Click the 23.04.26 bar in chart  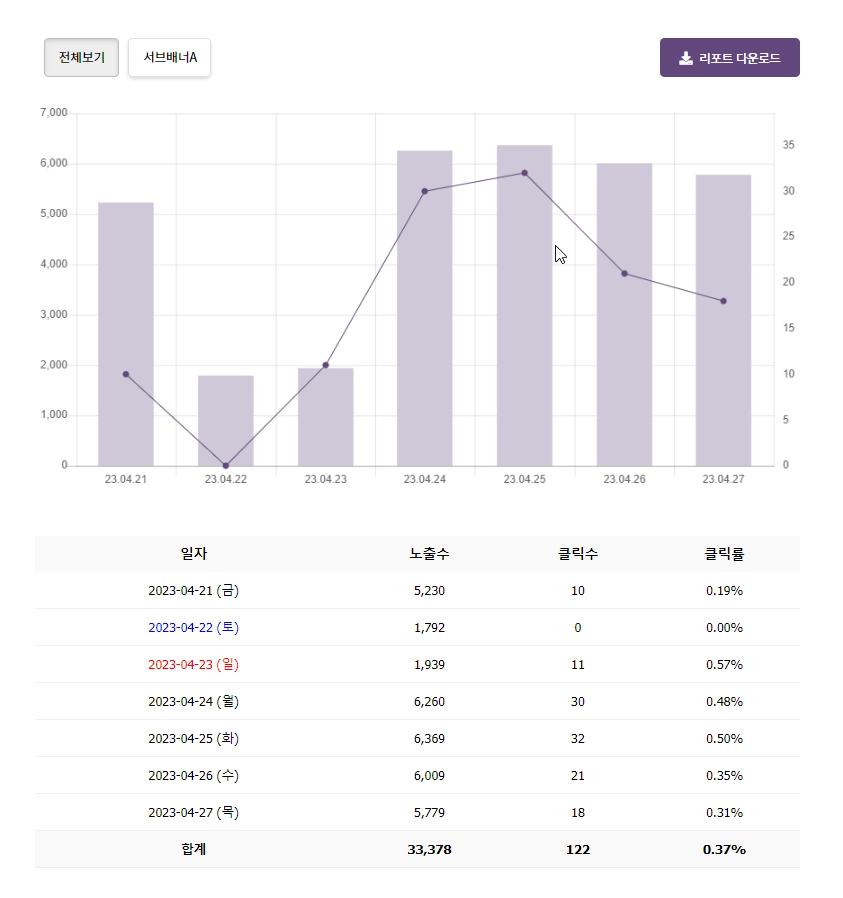(x=624, y=314)
